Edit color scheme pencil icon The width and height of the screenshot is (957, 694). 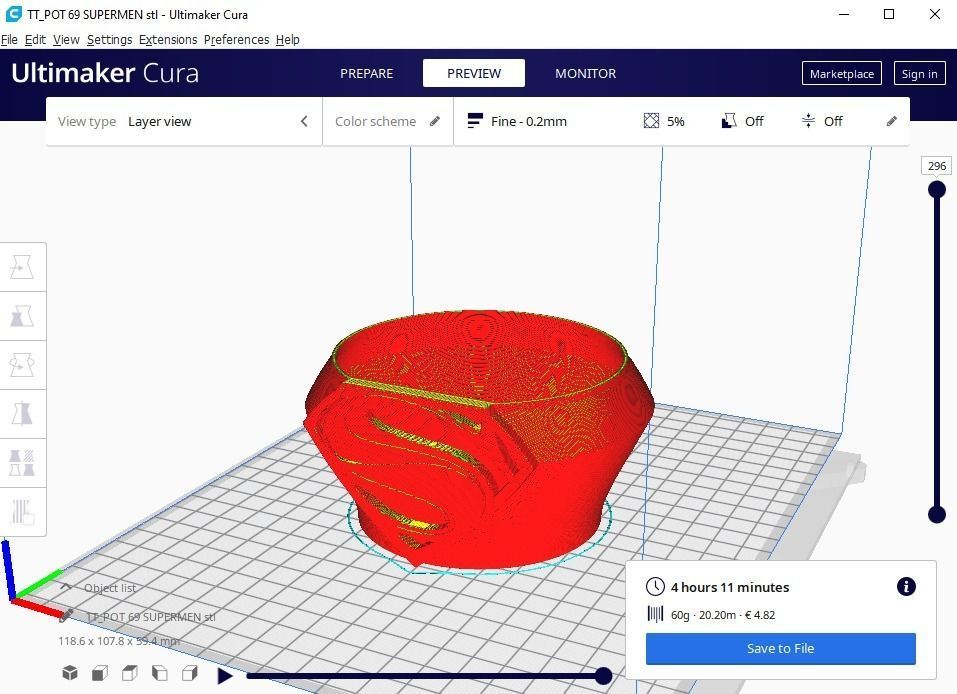coord(435,121)
